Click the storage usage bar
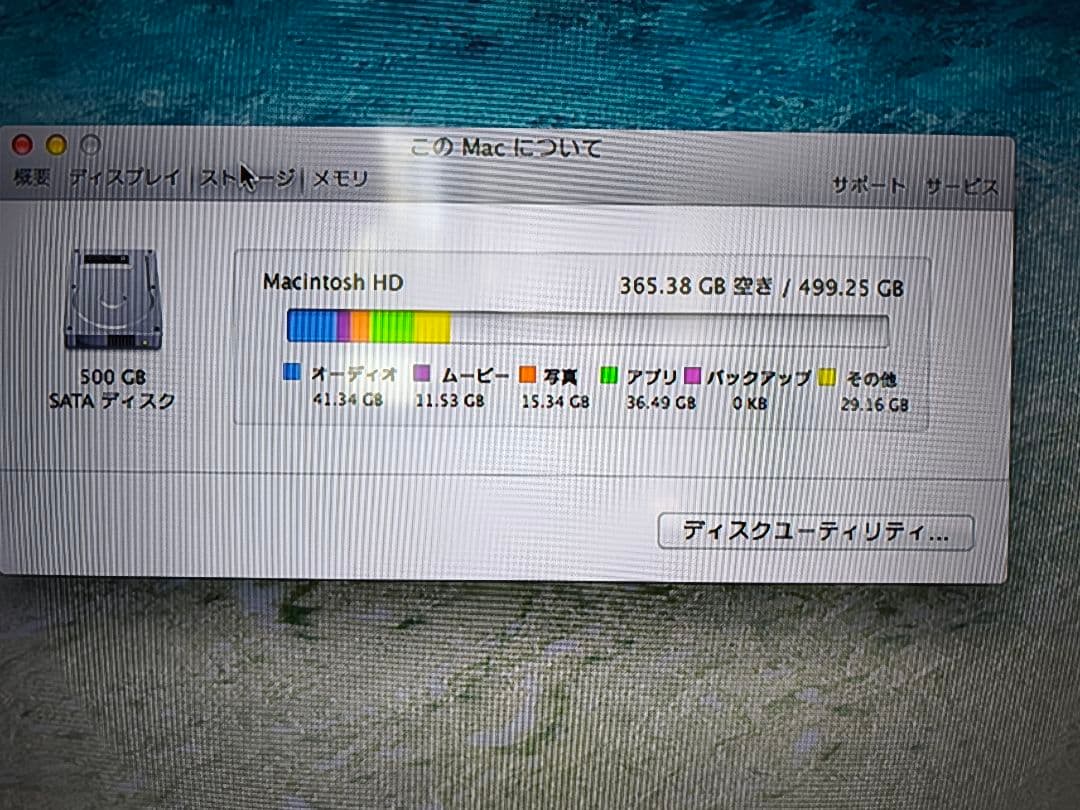Screen dimensions: 1080x810 (590, 324)
